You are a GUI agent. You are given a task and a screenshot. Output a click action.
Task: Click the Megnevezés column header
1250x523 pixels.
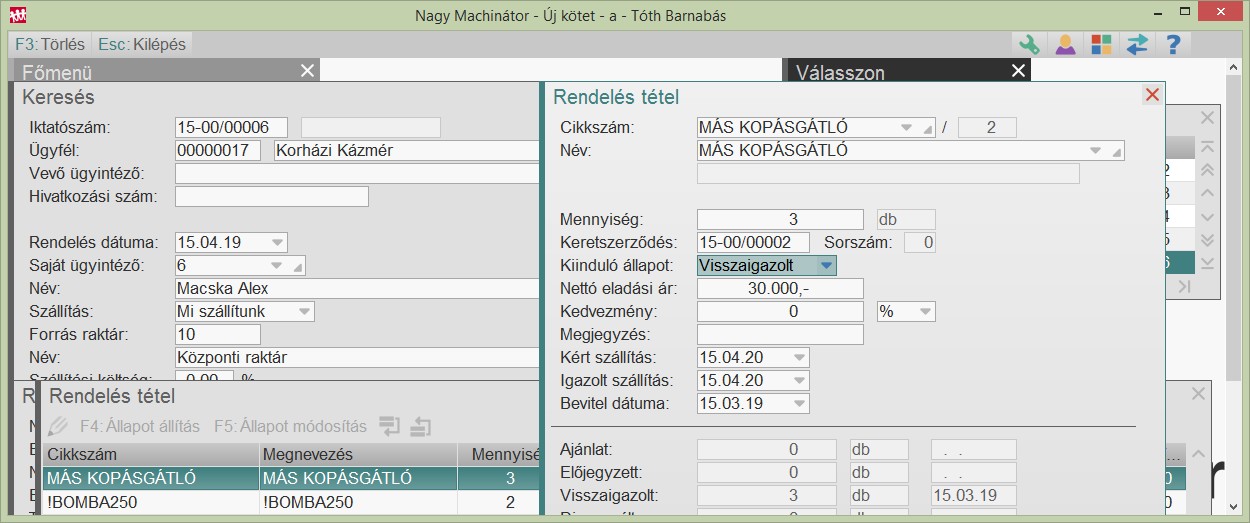357,455
